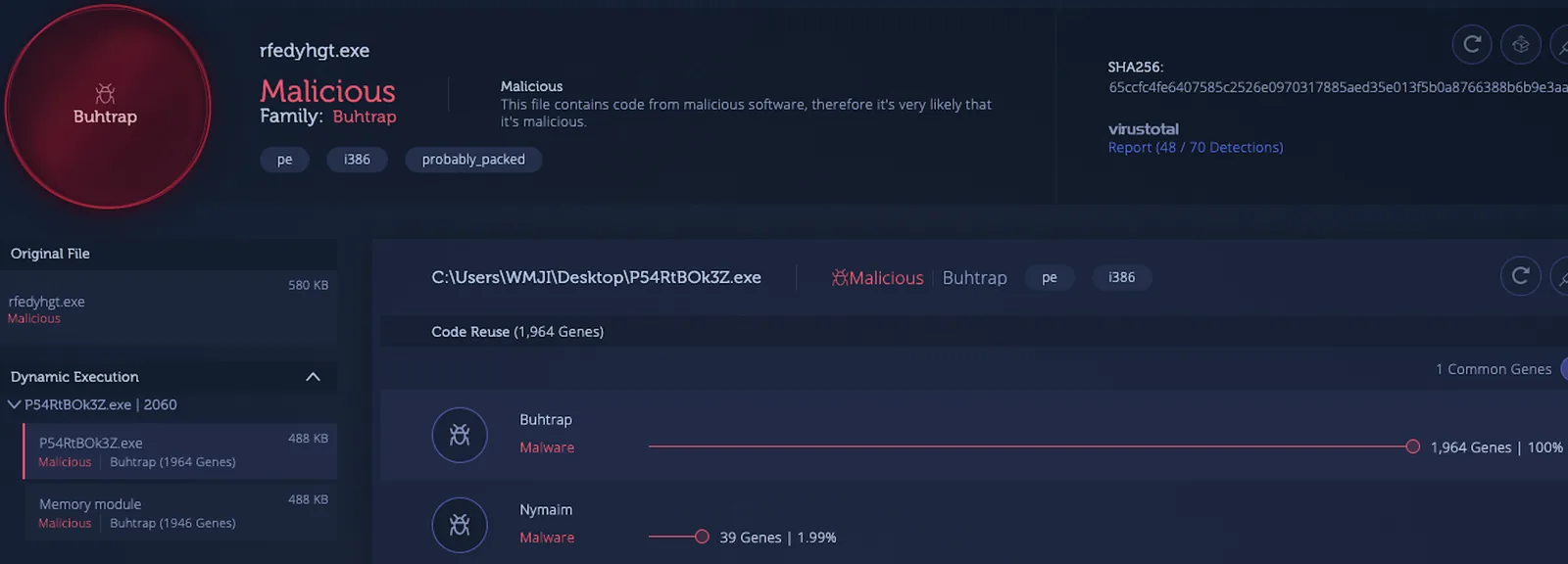The image size is (1568, 564).
Task: Click the Original File section header
Action: point(169,254)
